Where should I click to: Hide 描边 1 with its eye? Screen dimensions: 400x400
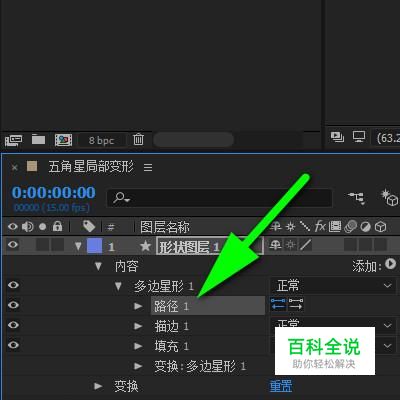13,325
